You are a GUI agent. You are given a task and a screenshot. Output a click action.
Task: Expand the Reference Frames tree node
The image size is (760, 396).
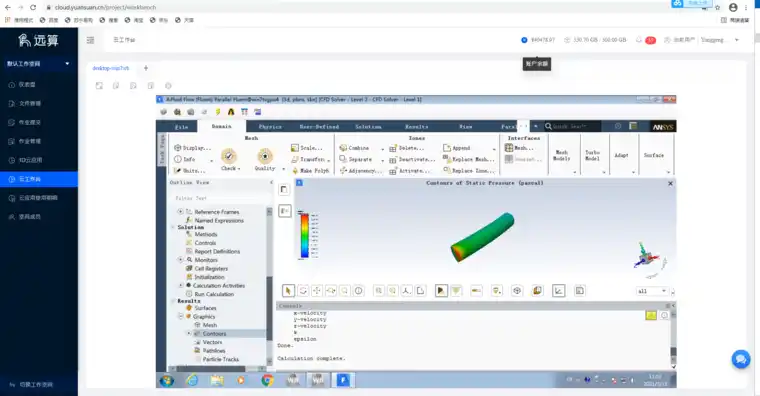point(180,212)
